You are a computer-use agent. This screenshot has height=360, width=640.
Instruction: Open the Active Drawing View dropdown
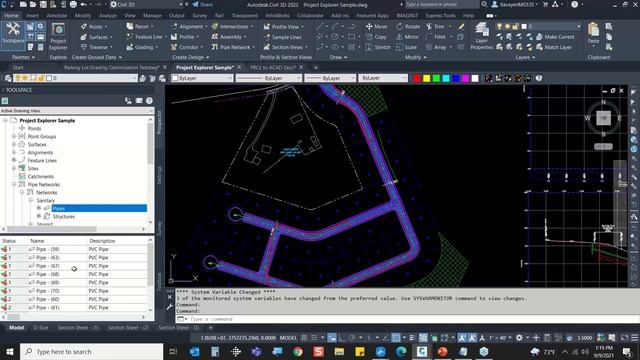tap(77, 111)
